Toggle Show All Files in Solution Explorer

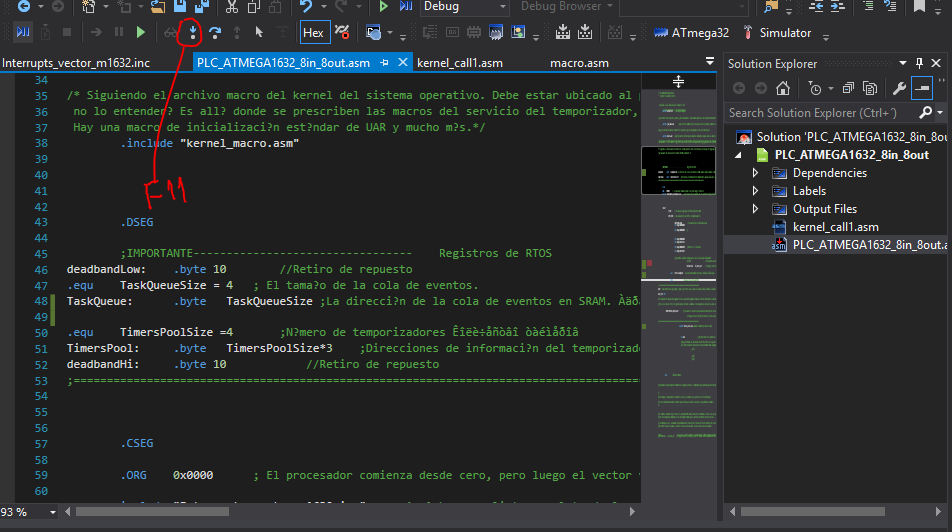click(x=870, y=89)
